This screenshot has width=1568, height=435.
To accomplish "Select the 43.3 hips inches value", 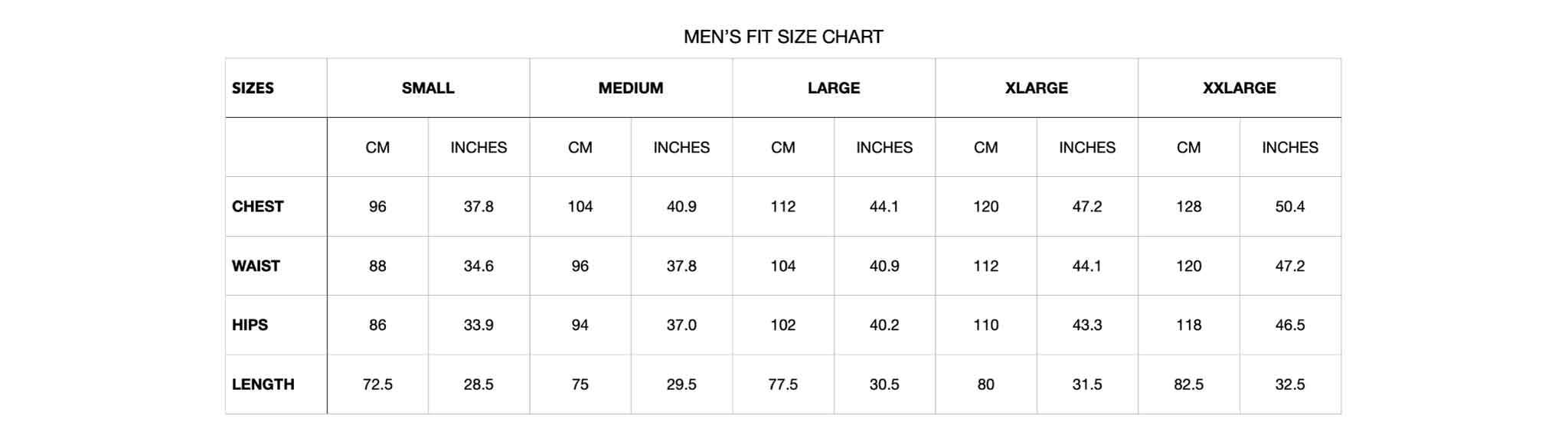I will coord(1087,325).
